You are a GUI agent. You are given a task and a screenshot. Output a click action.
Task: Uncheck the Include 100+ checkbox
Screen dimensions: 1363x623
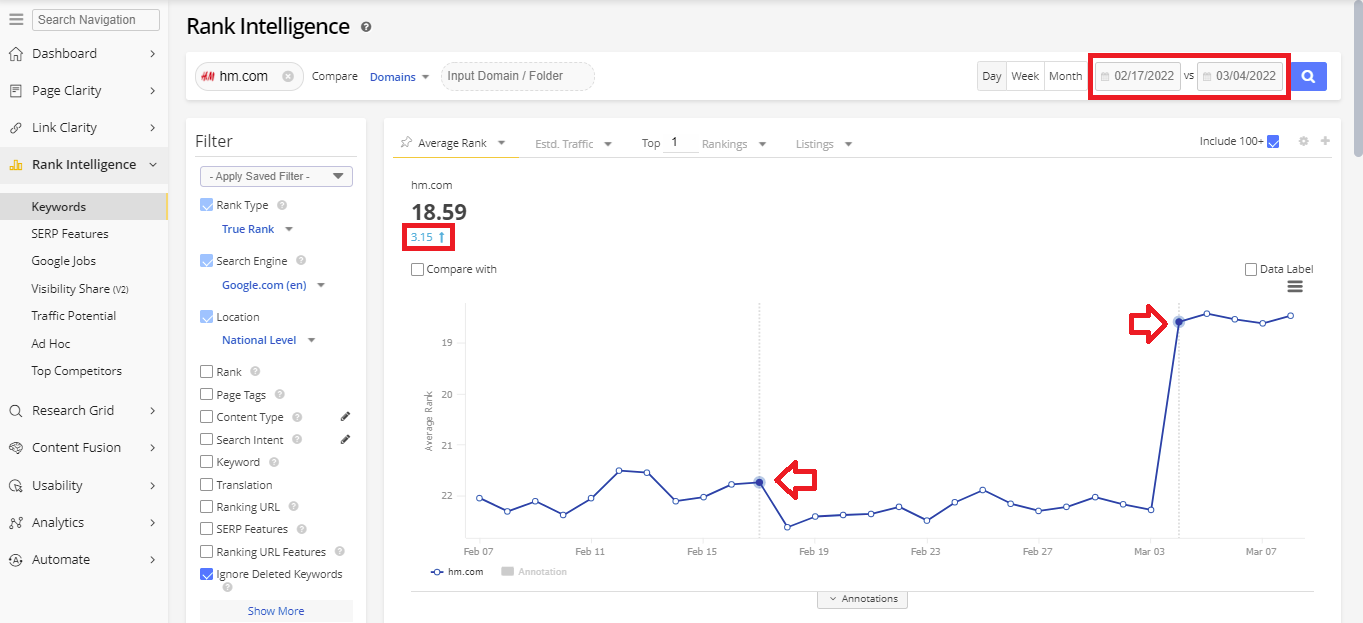pos(1273,142)
